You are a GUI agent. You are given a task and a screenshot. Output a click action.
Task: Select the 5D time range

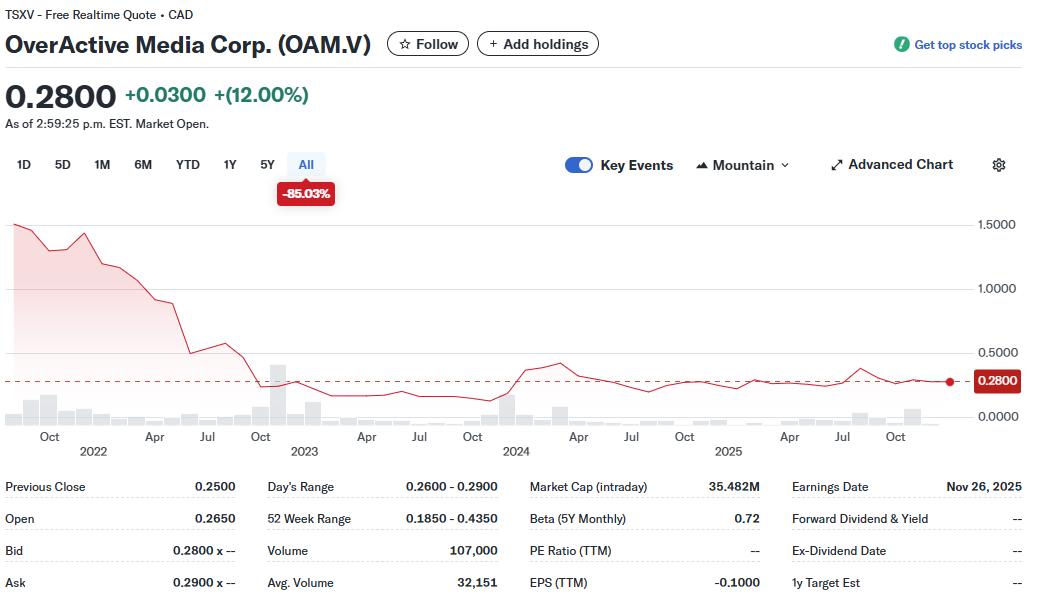click(x=63, y=165)
